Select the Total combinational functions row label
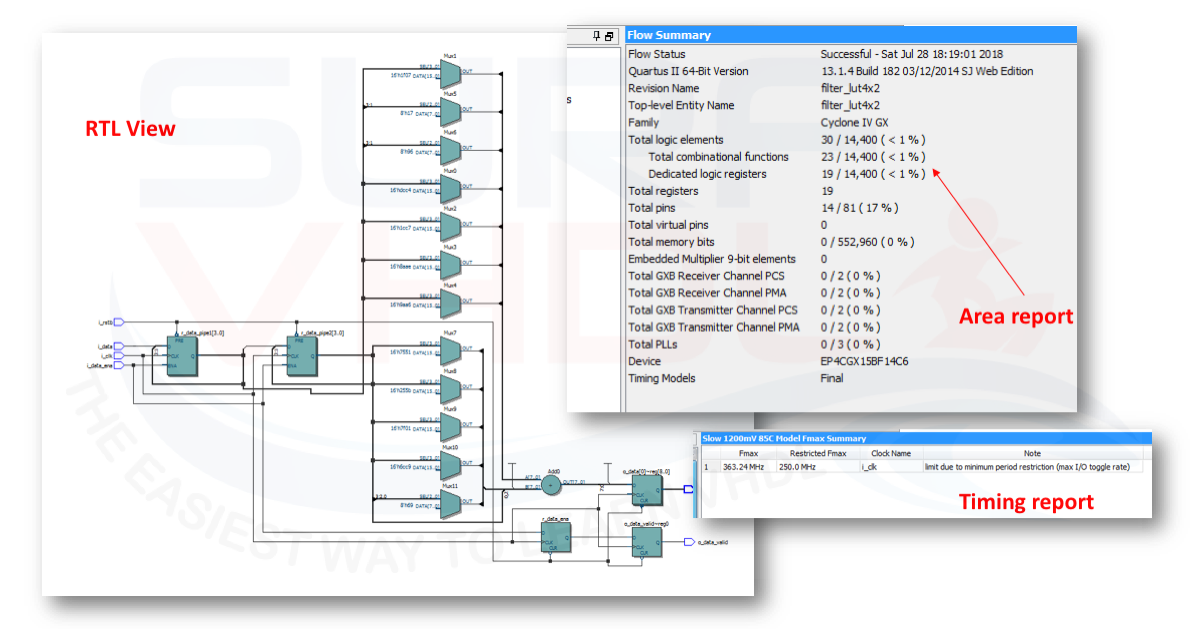The image size is (1200, 629). click(x=718, y=156)
